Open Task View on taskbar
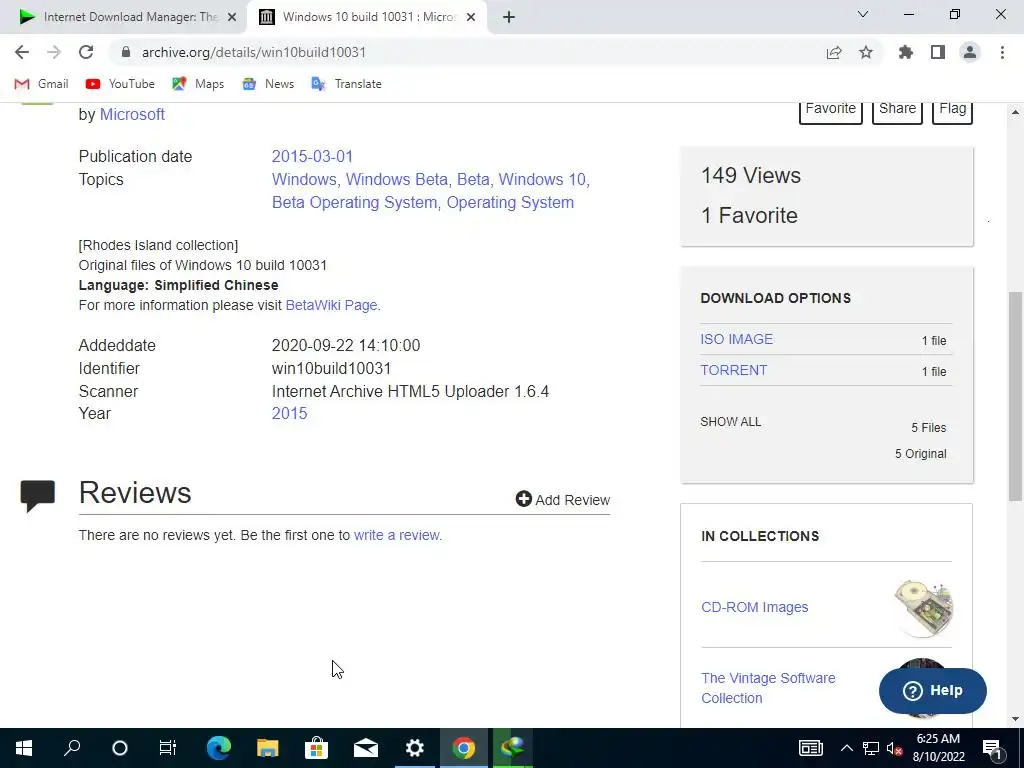1024x768 pixels. tap(168, 748)
